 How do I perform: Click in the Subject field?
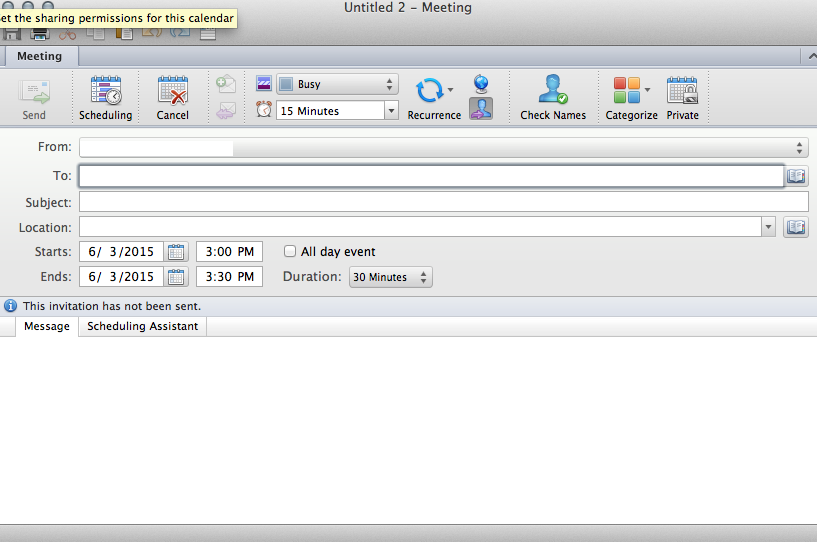click(443, 202)
